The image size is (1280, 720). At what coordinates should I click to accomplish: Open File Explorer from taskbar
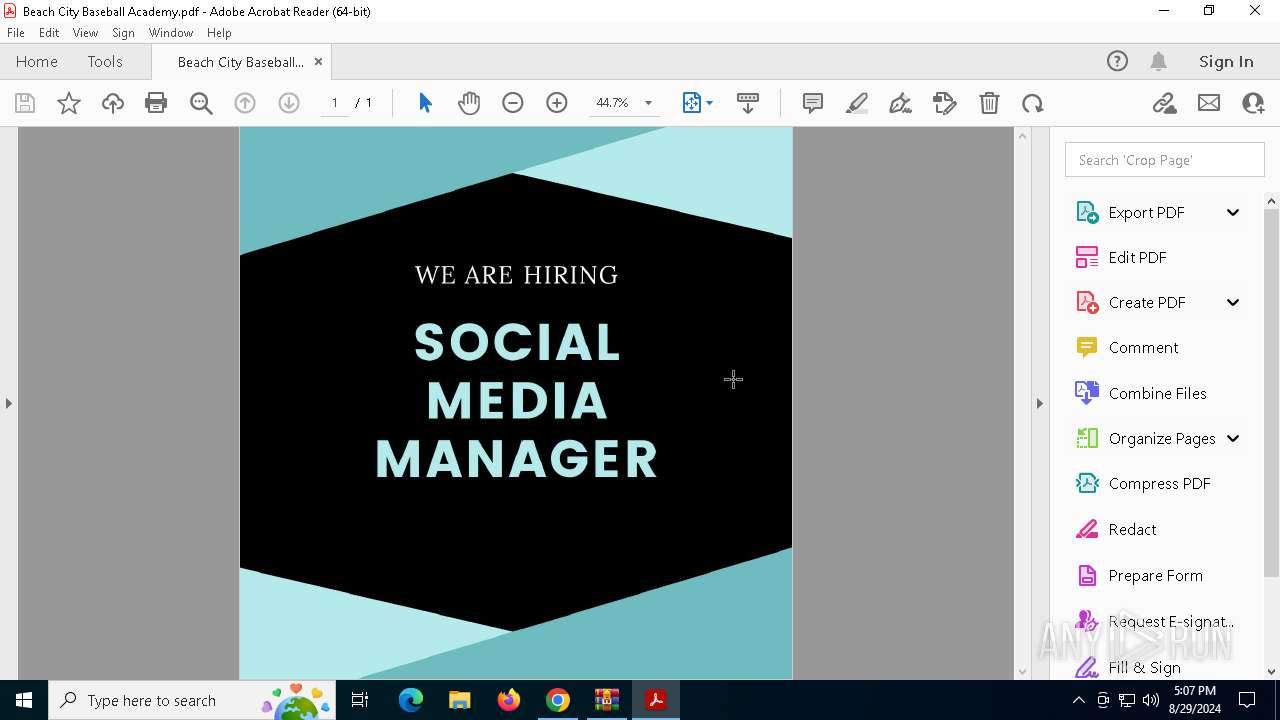click(x=459, y=700)
